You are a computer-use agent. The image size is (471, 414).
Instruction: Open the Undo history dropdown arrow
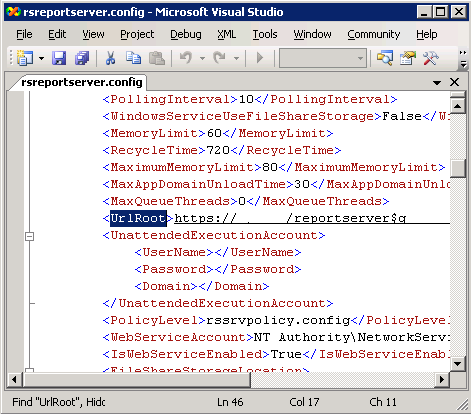[x=202, y=58]
